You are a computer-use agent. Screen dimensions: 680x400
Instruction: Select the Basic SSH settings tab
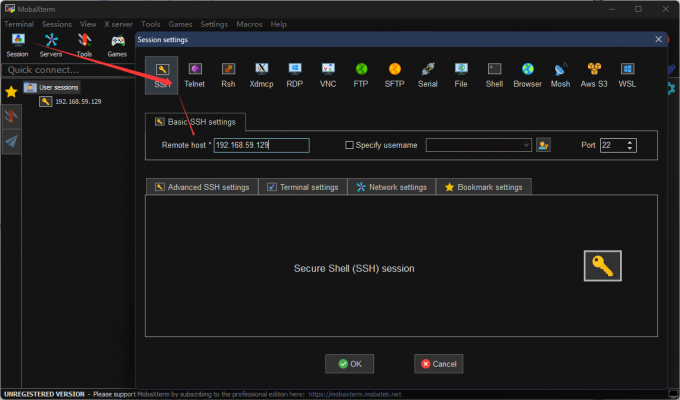(195, 122)
